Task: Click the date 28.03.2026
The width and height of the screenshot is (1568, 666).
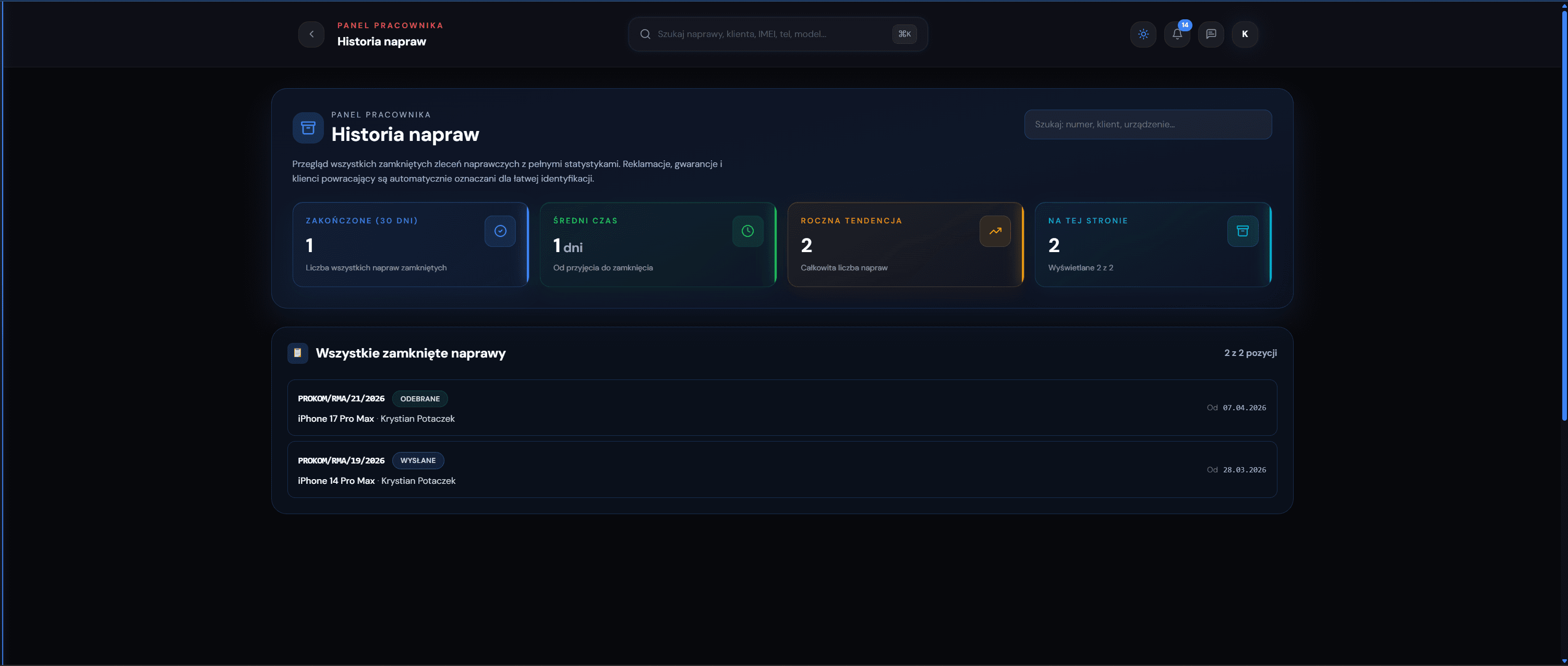Action: 1244,470
